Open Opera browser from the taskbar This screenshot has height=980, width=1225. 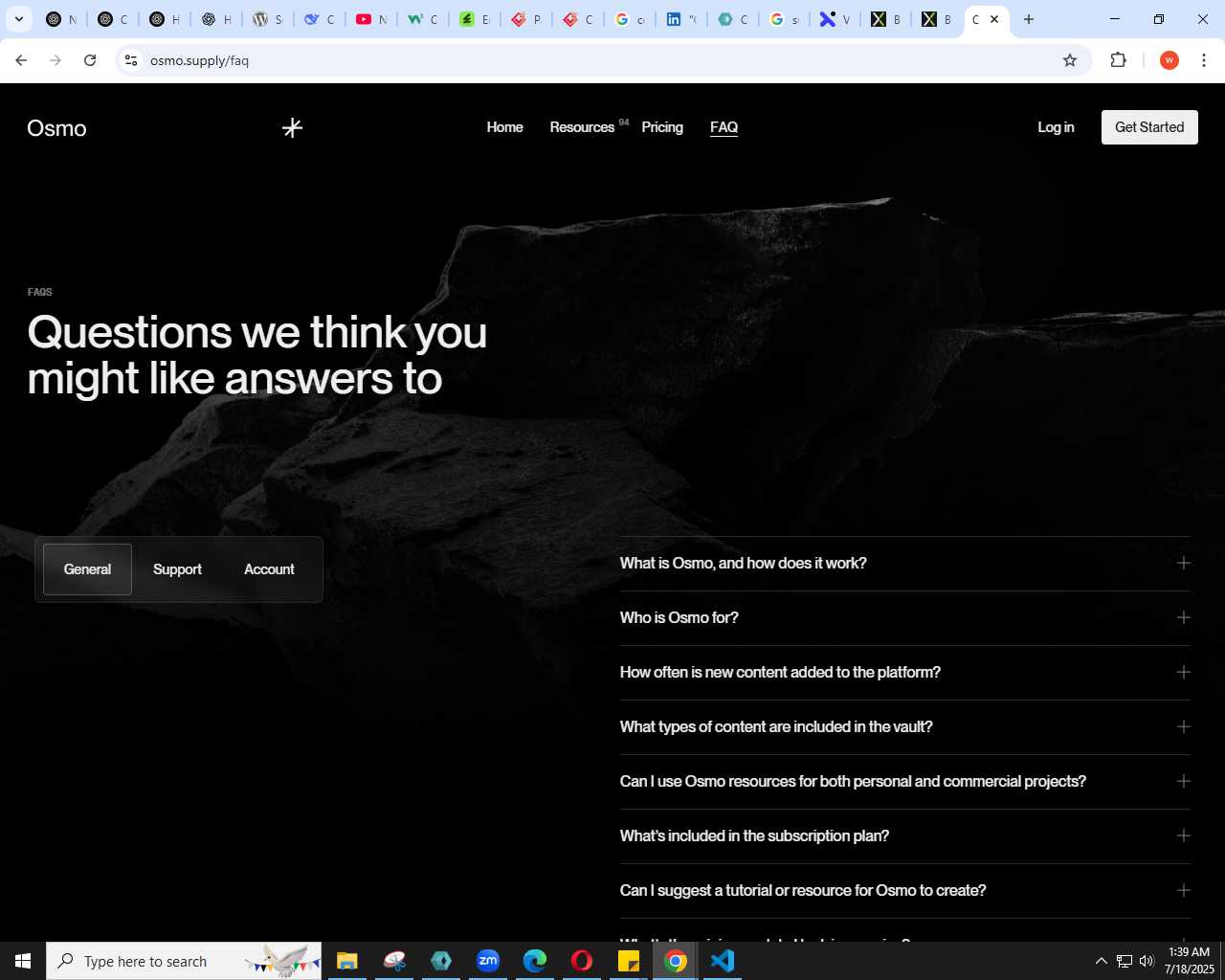click(582, 961)
